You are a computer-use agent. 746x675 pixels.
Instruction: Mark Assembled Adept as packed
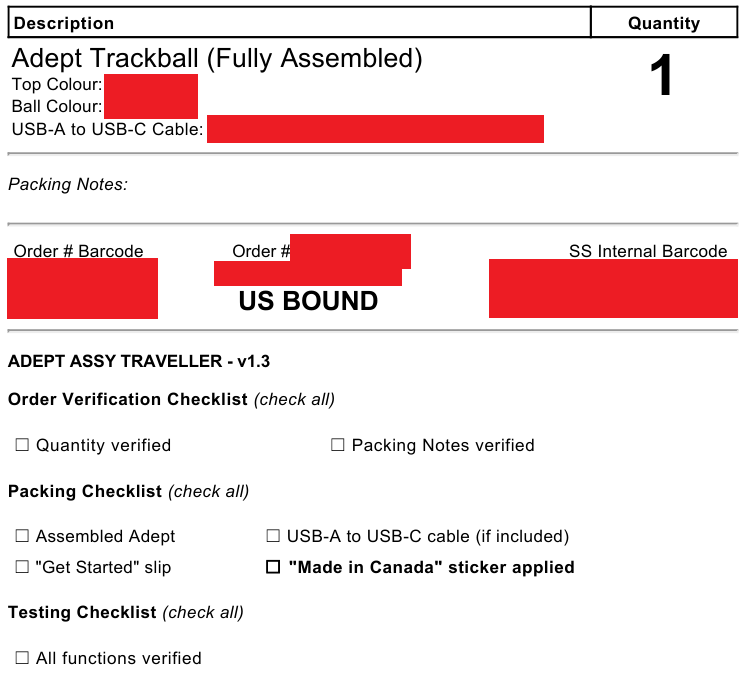click(x=22, y=536)
